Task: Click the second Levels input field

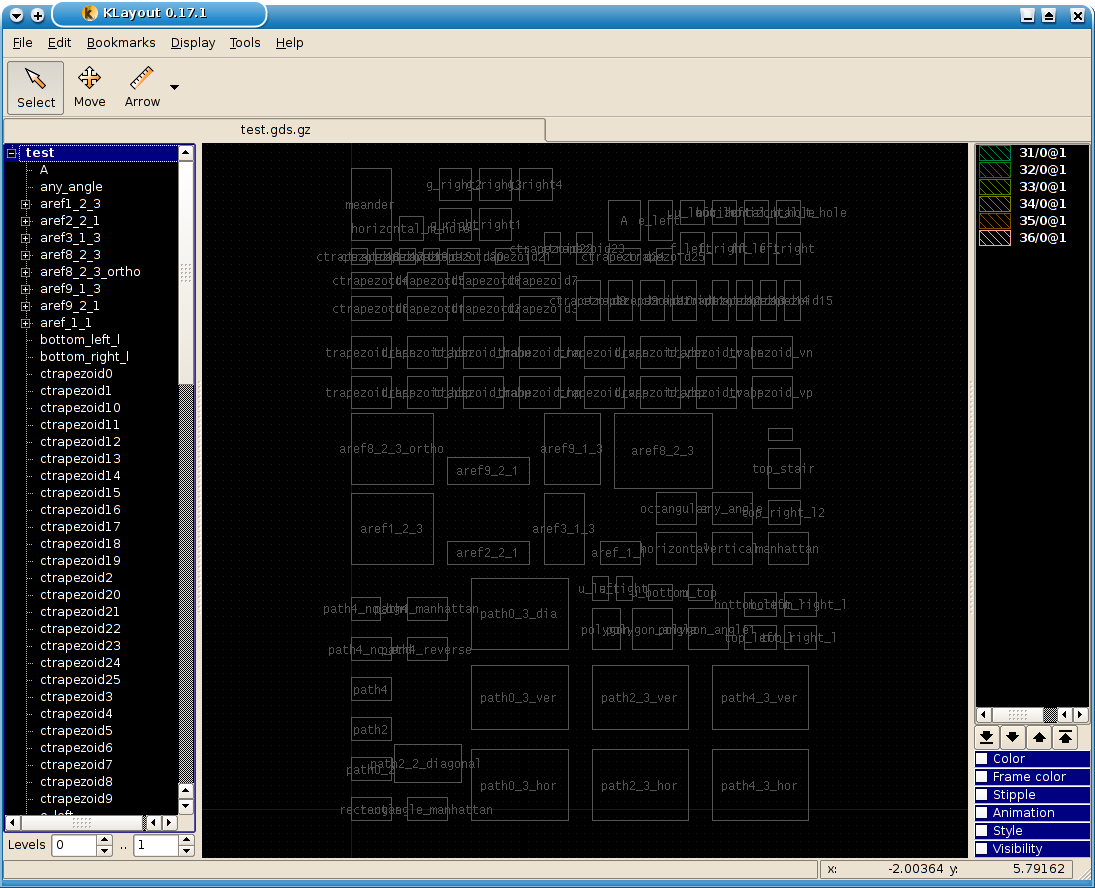Action: coord(154,845)
